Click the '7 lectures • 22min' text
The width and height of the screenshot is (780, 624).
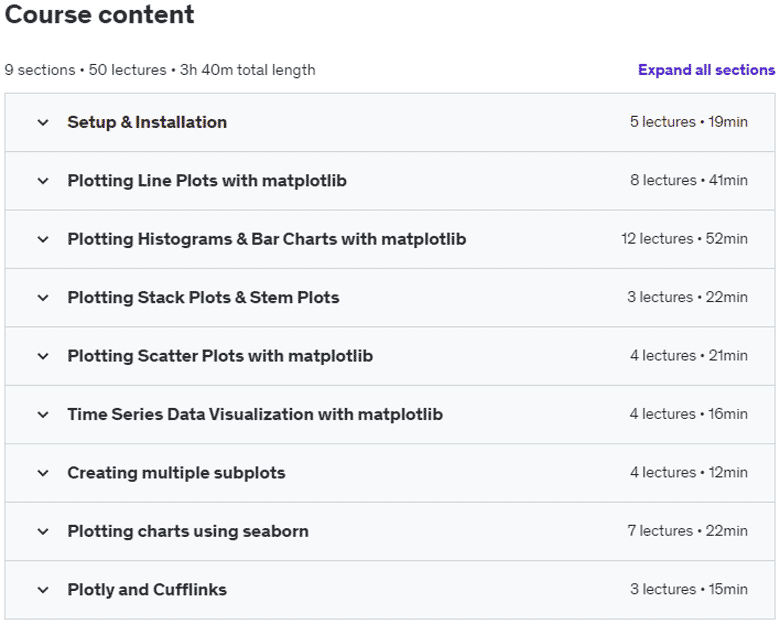point(687,531)
